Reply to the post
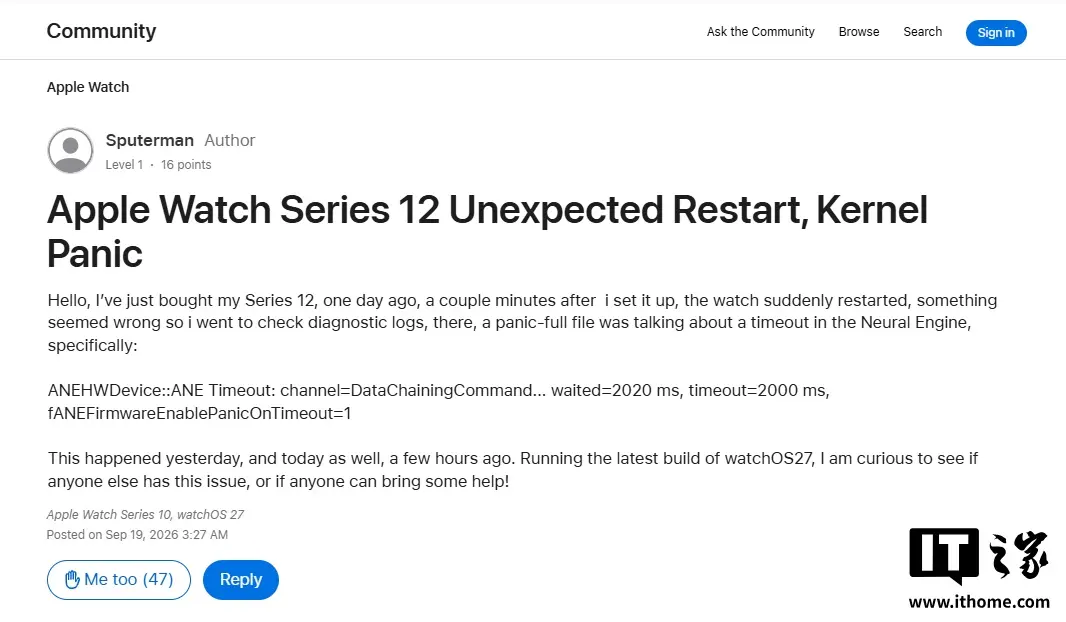 click(241, 580)
